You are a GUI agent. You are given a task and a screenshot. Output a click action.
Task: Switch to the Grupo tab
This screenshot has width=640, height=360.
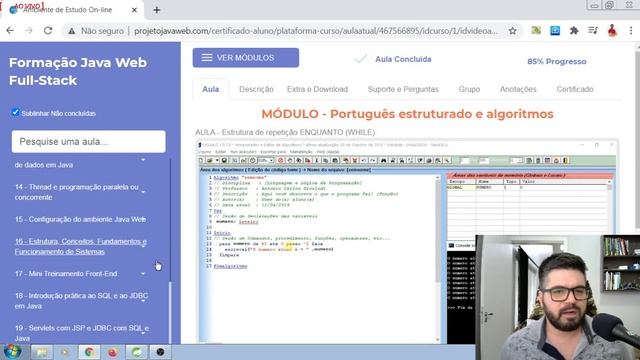tap(469, 89)
